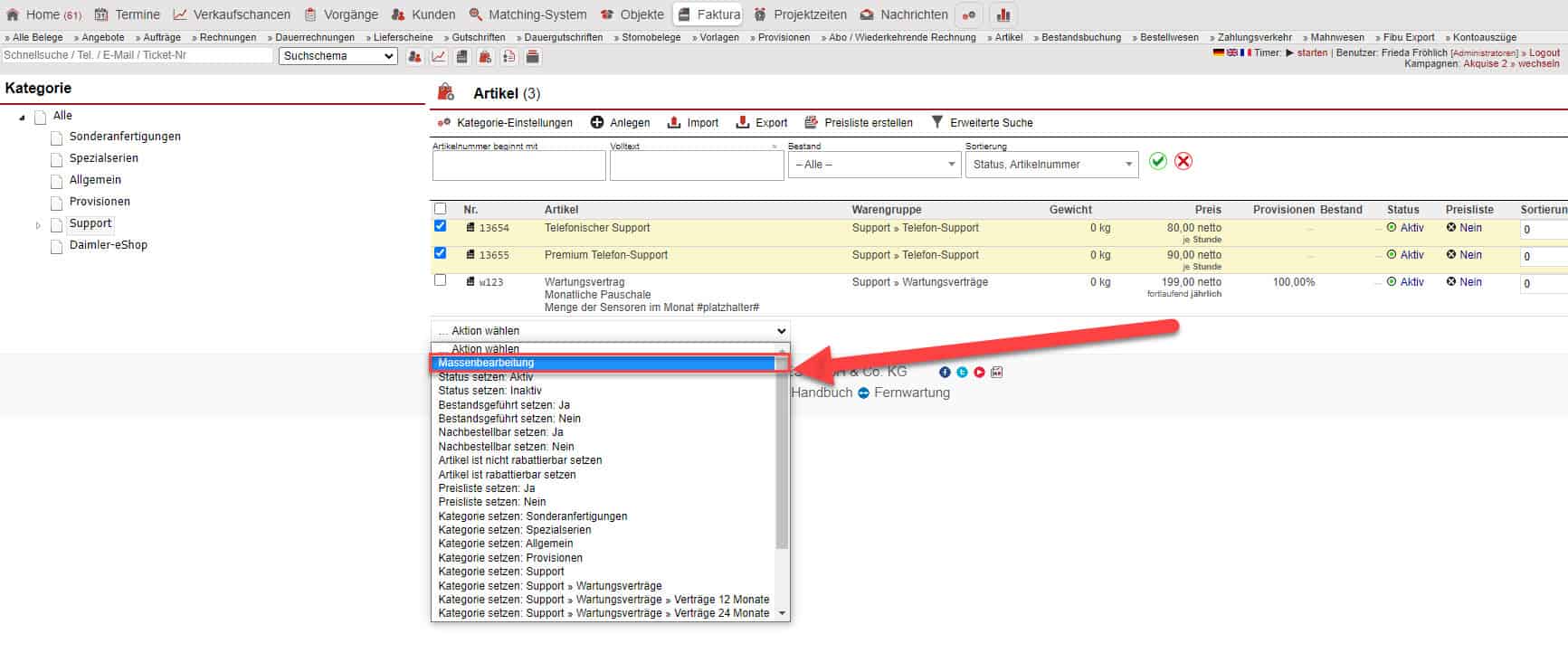Click the Volltext search input field
Screen dimensions: 1568x672
(696, 166)
